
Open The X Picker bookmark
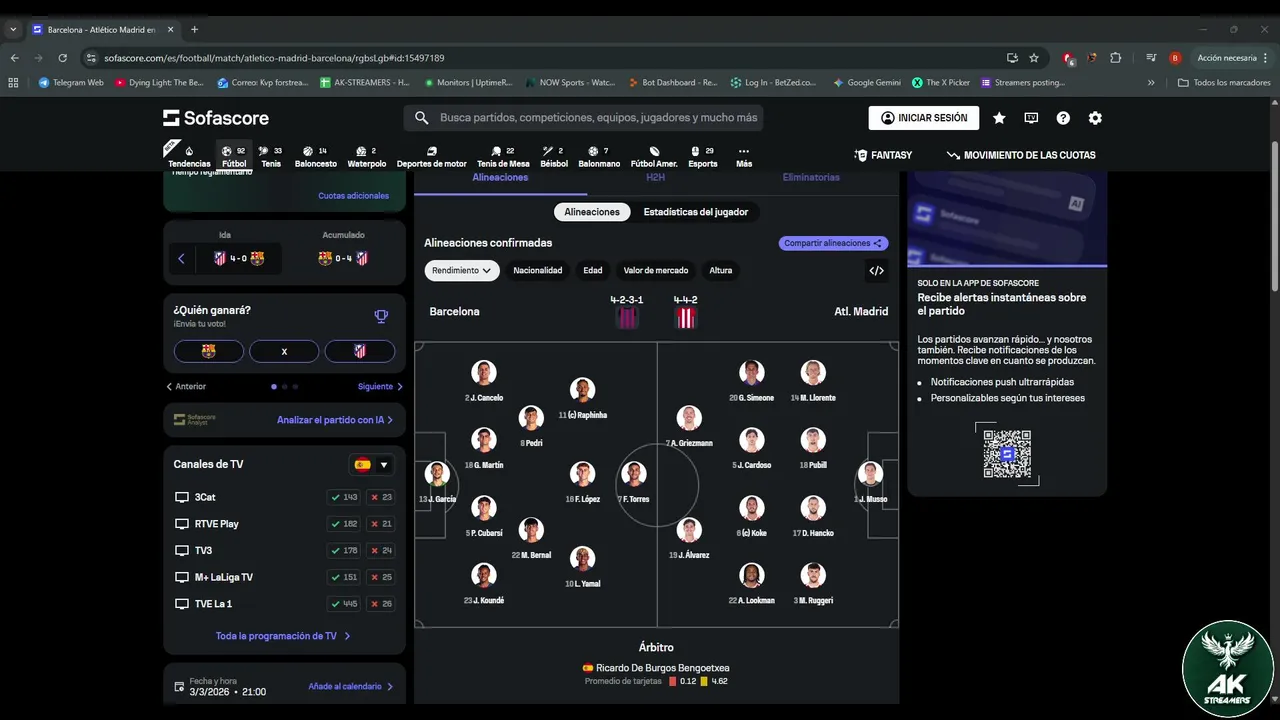click(x=941, y=83)
